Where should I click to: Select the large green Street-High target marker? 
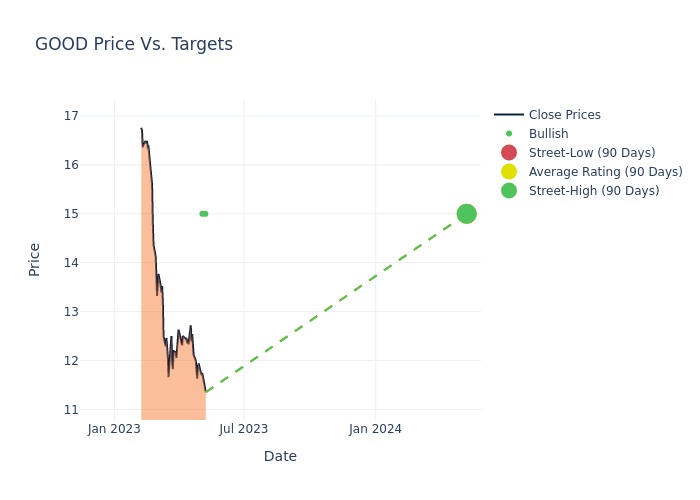pyautogui.click(x=466, y=214)
